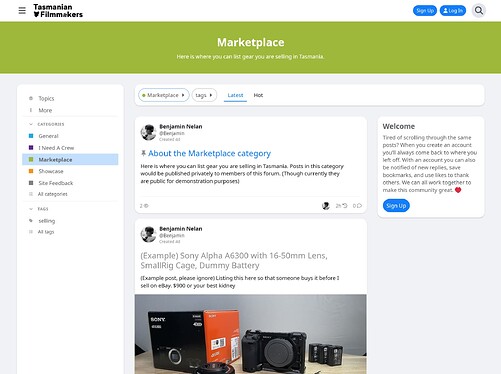Open All categories link

coord(52,194)
